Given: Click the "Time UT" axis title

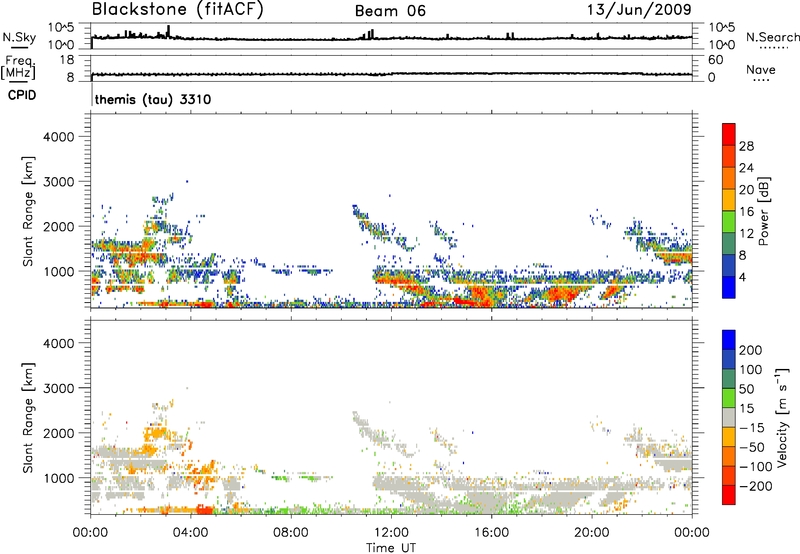Looking at the screenshot, I should 391,548.
